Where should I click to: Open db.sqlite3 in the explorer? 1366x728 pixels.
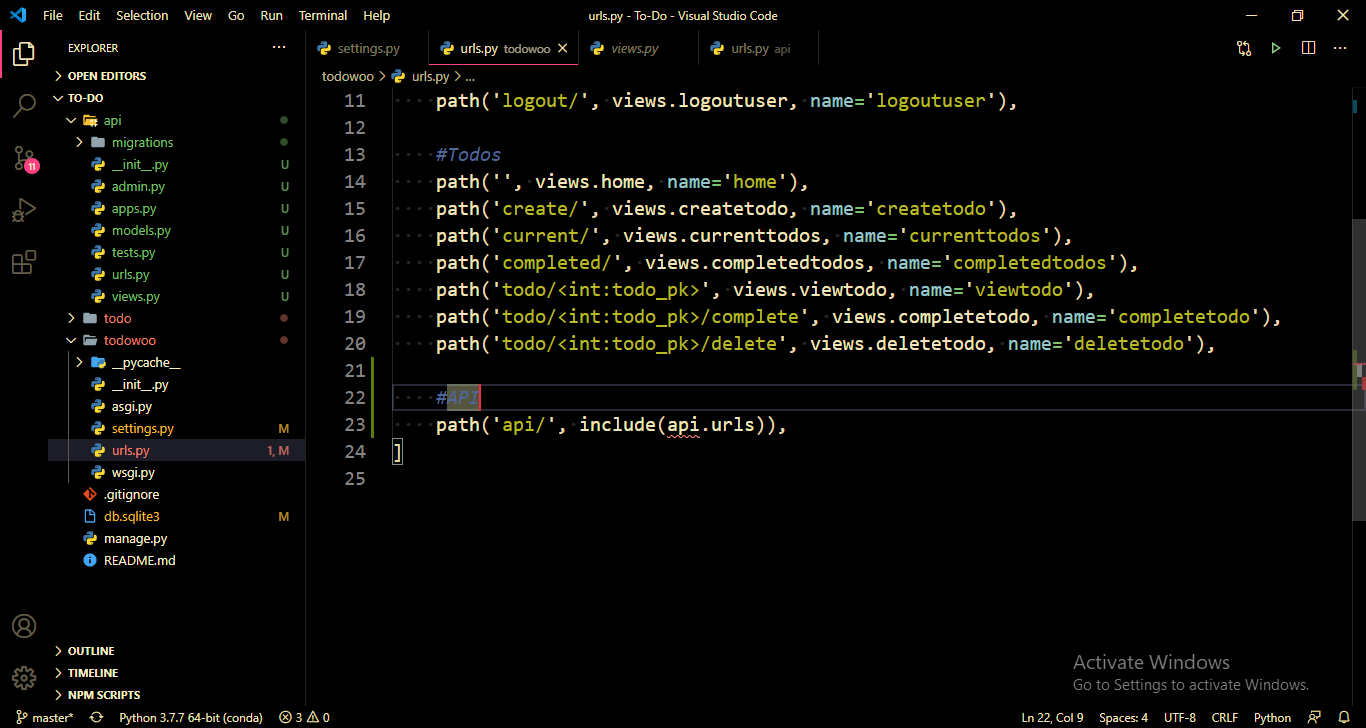click(176, 516)
